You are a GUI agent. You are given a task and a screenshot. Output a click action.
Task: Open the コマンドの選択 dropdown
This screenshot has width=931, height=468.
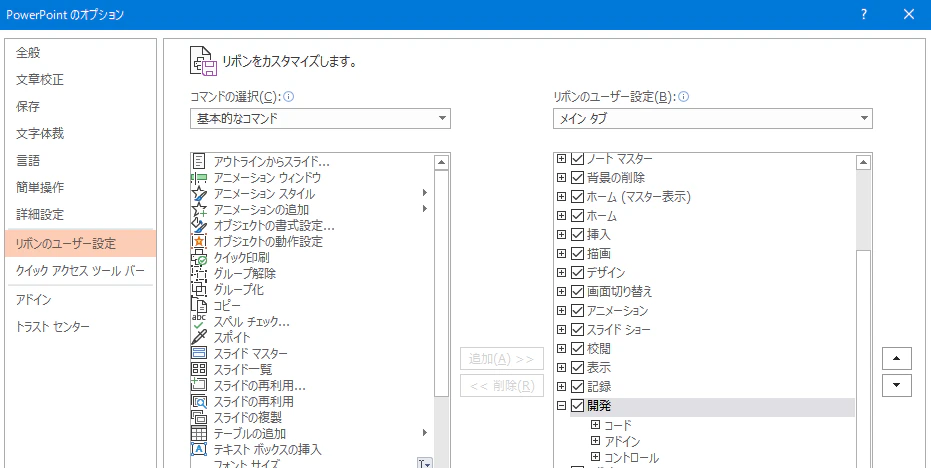[x=320, y=118]
